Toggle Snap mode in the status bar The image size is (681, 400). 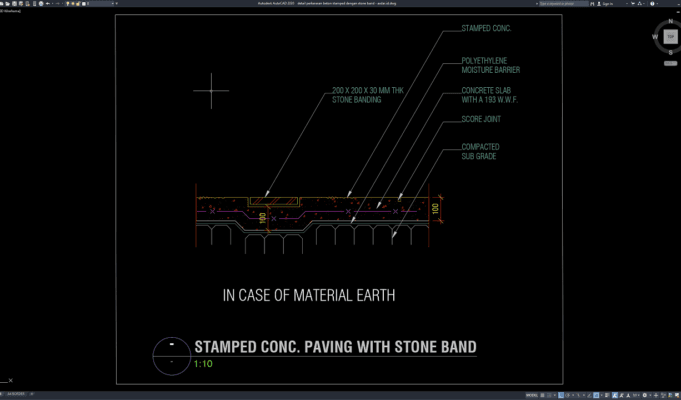click(549, 395)
